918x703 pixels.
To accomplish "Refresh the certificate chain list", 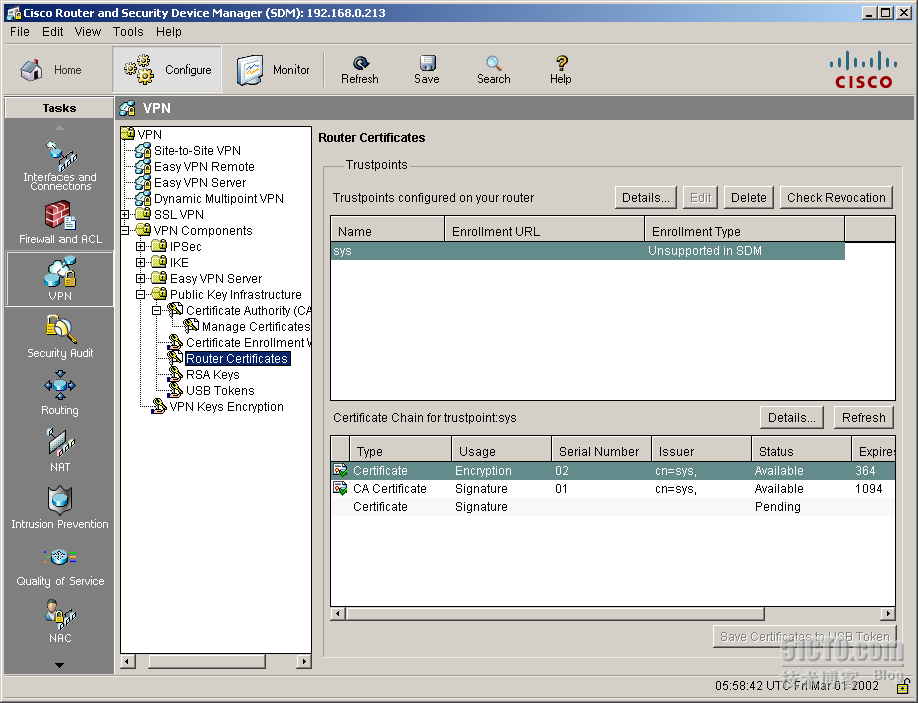I will pos(864,418).
